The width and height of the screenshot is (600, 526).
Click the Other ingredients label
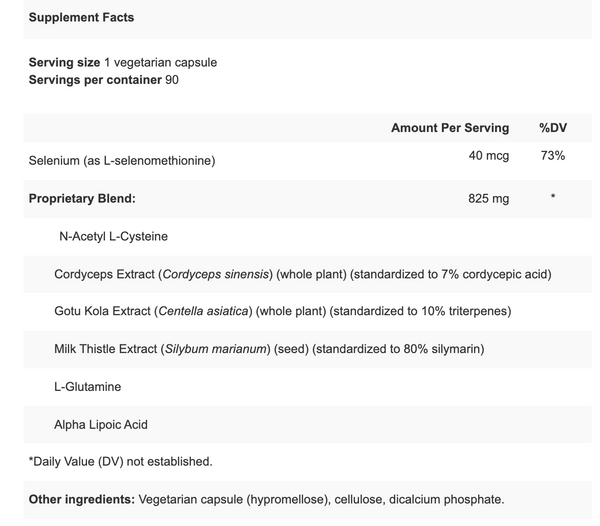click(x=82, y=500)
